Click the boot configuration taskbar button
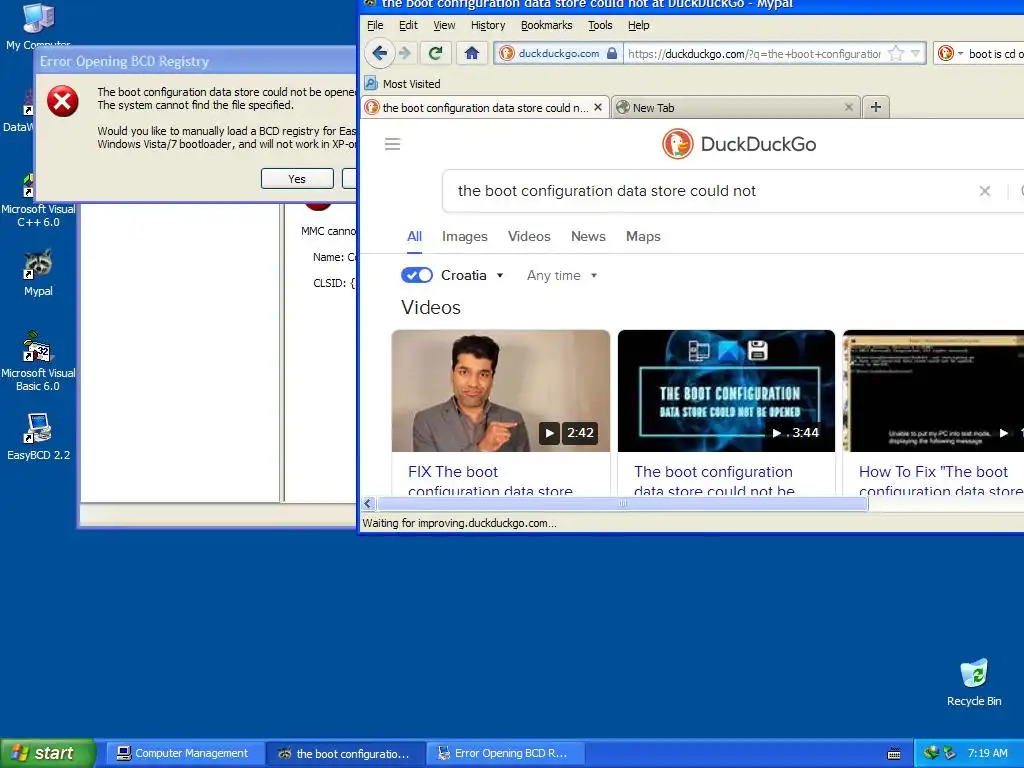 pyautogui.click(x=344, y=753)
